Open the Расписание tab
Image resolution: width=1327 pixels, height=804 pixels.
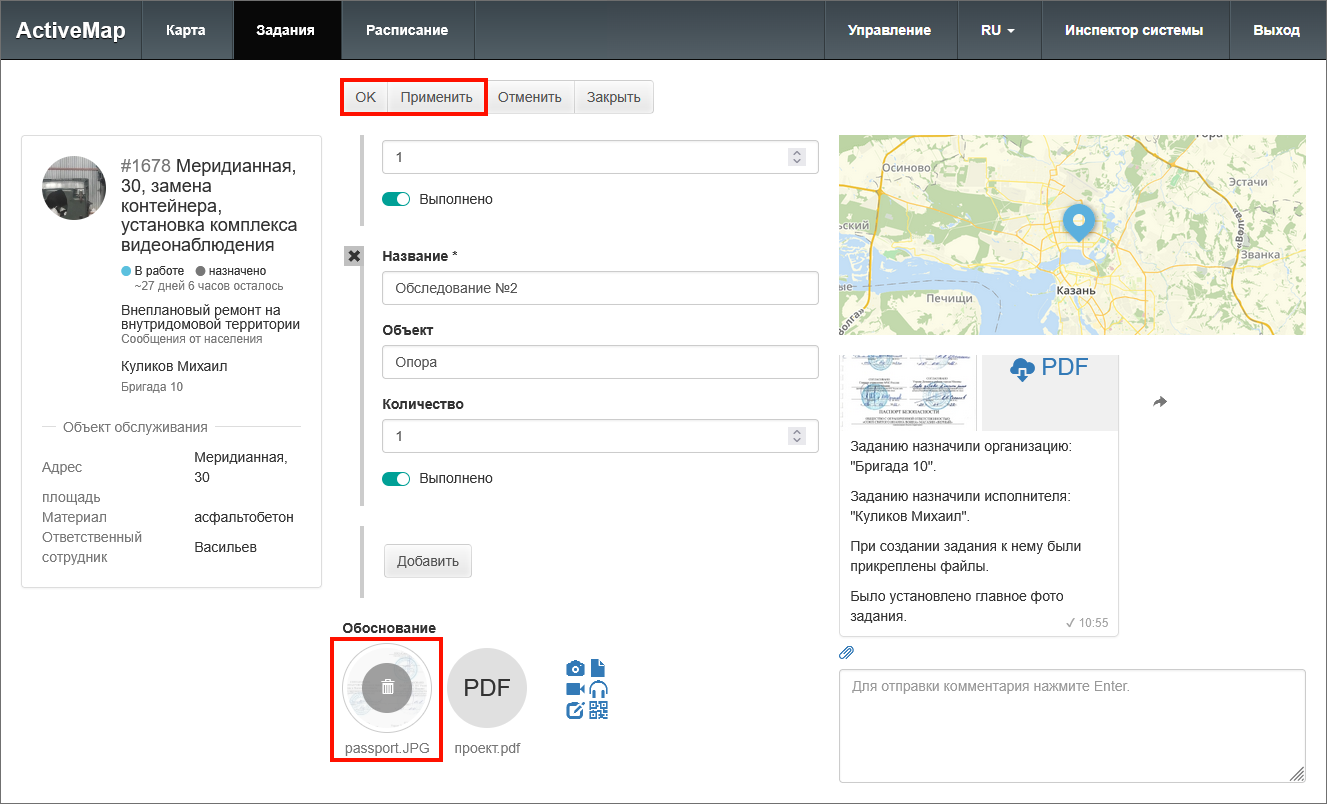407,30
